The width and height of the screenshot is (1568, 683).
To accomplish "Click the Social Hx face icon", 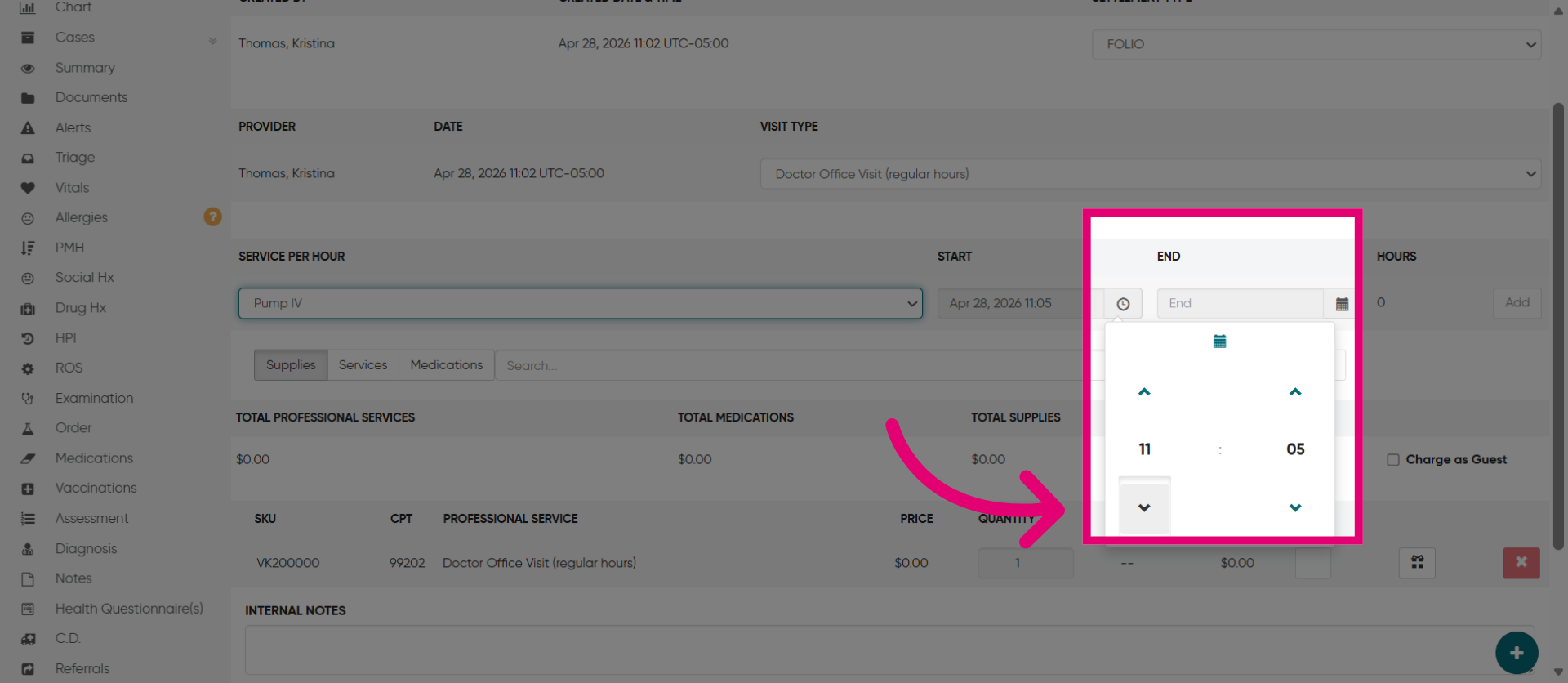I will tap(28, 279).
